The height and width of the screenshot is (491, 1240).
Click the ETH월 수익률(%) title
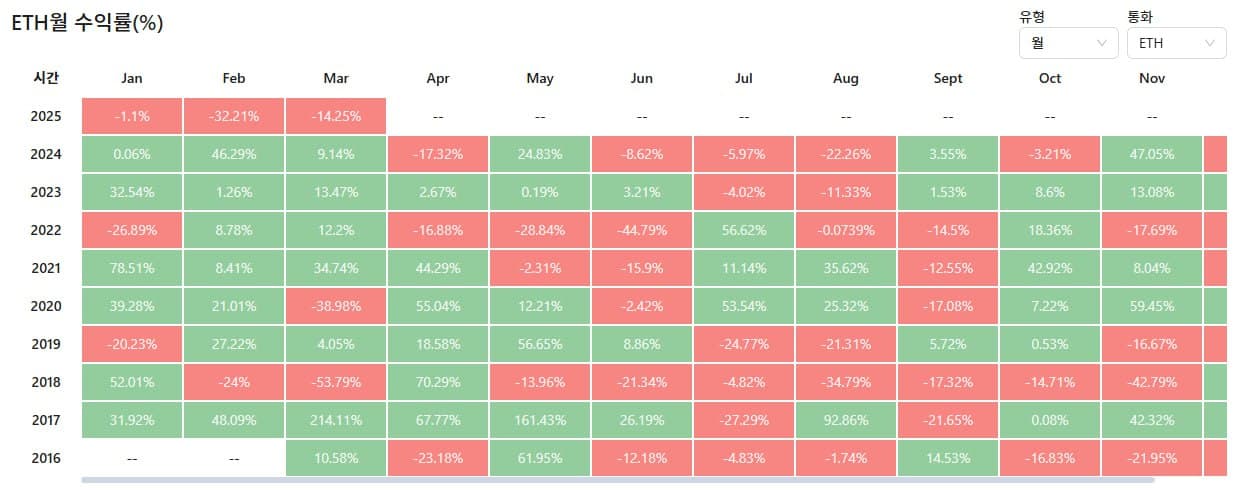[87, 23]
